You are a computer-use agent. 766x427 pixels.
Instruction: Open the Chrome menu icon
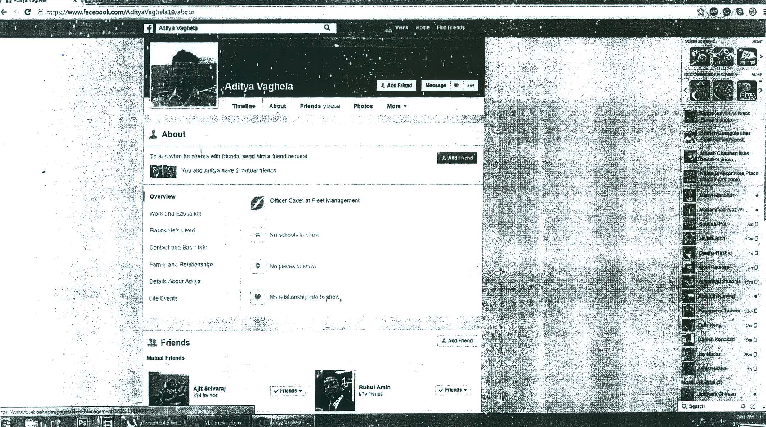pyautogui.click(x=763, y=12)
